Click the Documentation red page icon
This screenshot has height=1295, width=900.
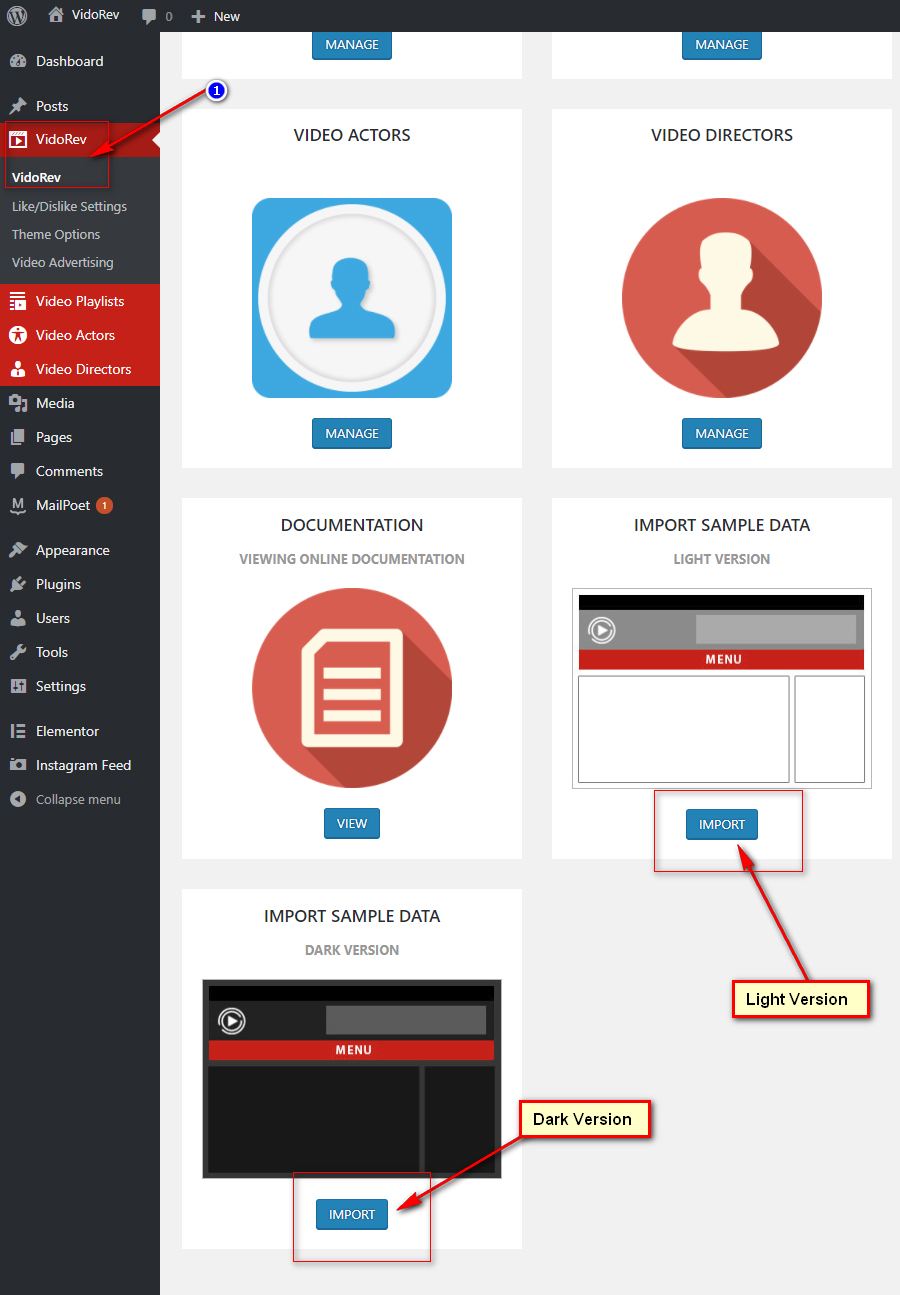352,688
